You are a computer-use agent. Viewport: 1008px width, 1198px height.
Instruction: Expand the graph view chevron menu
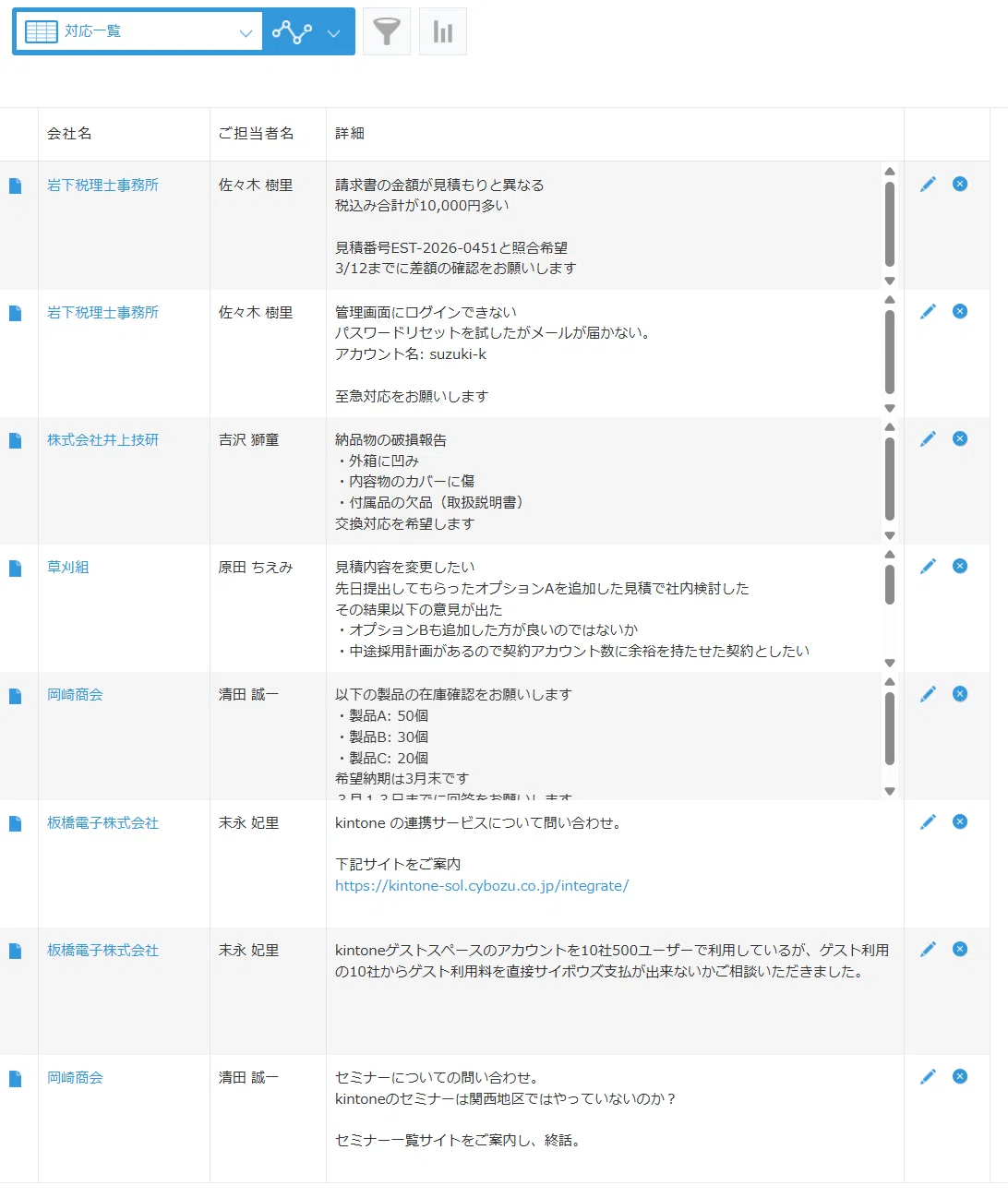click(x=333, y=32)
